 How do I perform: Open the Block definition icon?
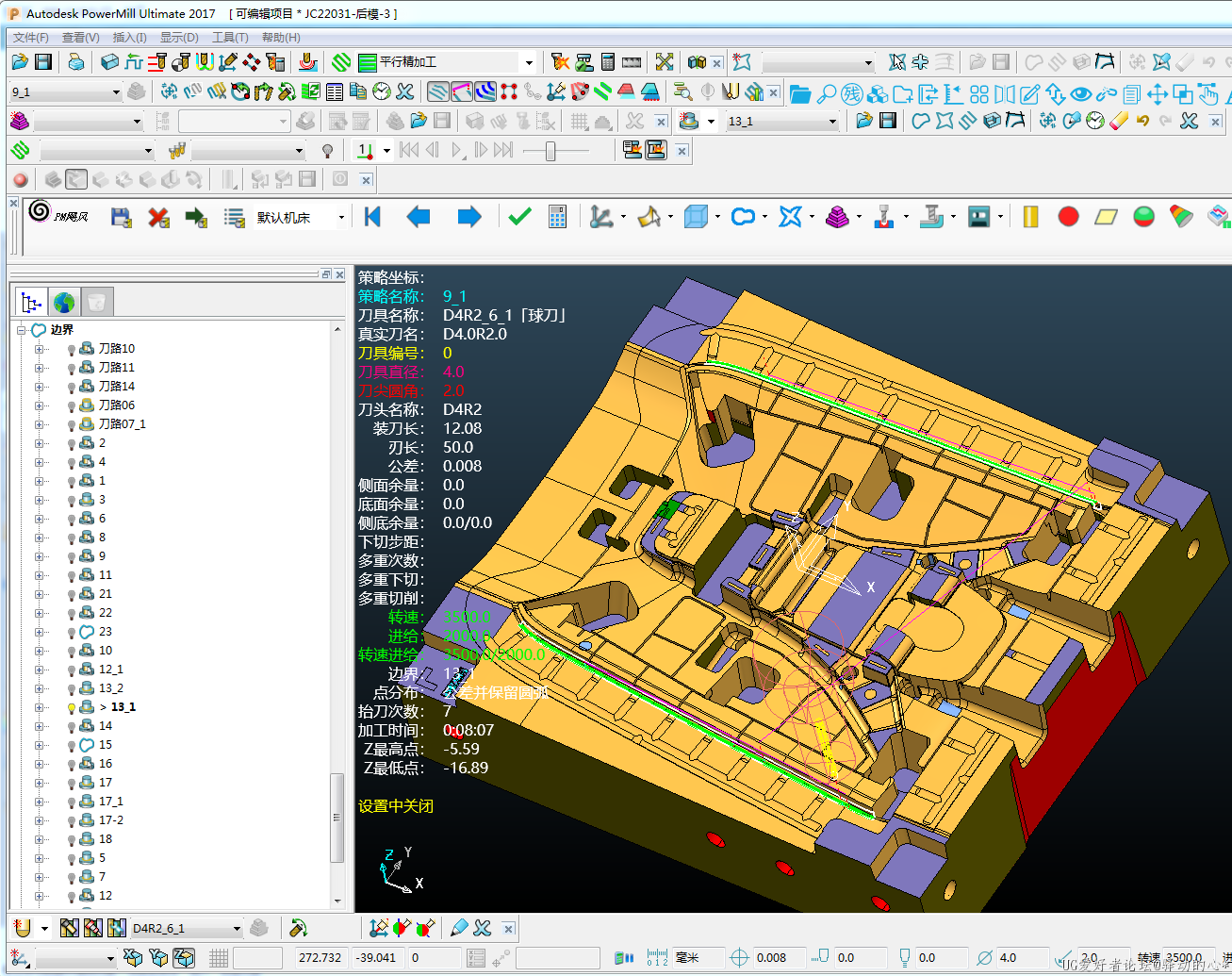point(110,62)
